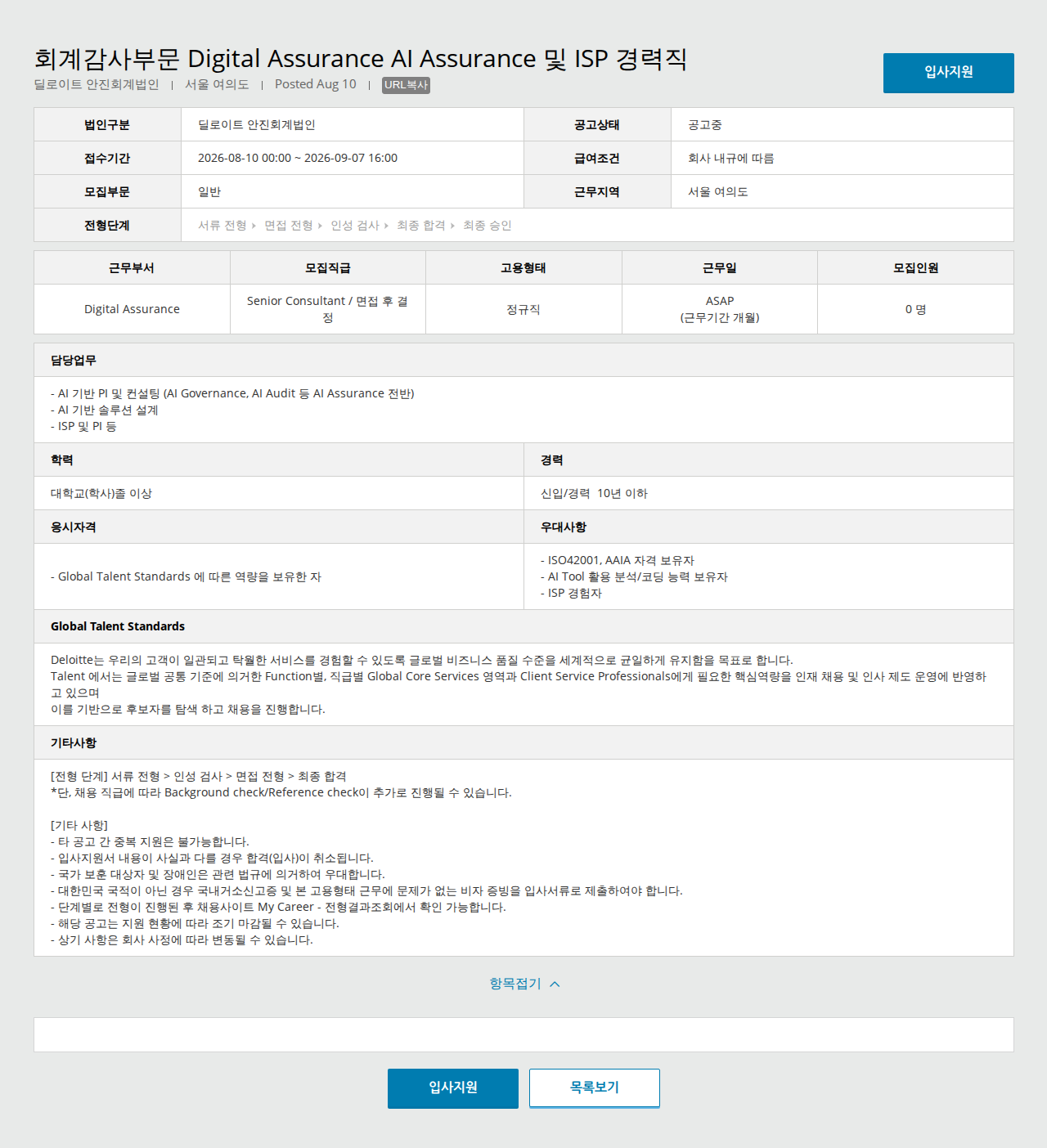The width and height of the screenshot is (1047, 1148).
Task: Select the 면접 전형 stage step
Action: click(289, 226)
